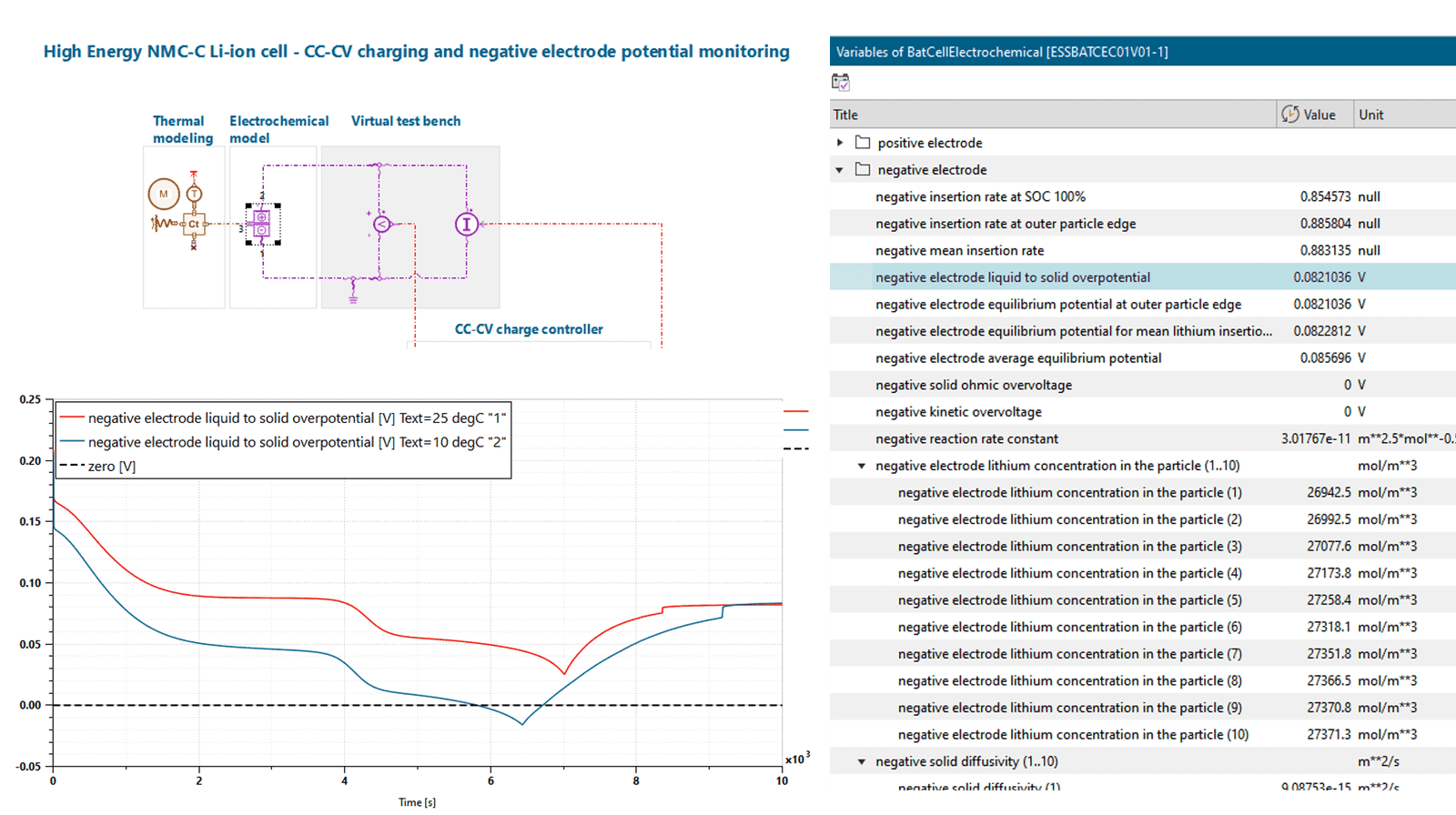Select the motor M component icon

(164, 194)
